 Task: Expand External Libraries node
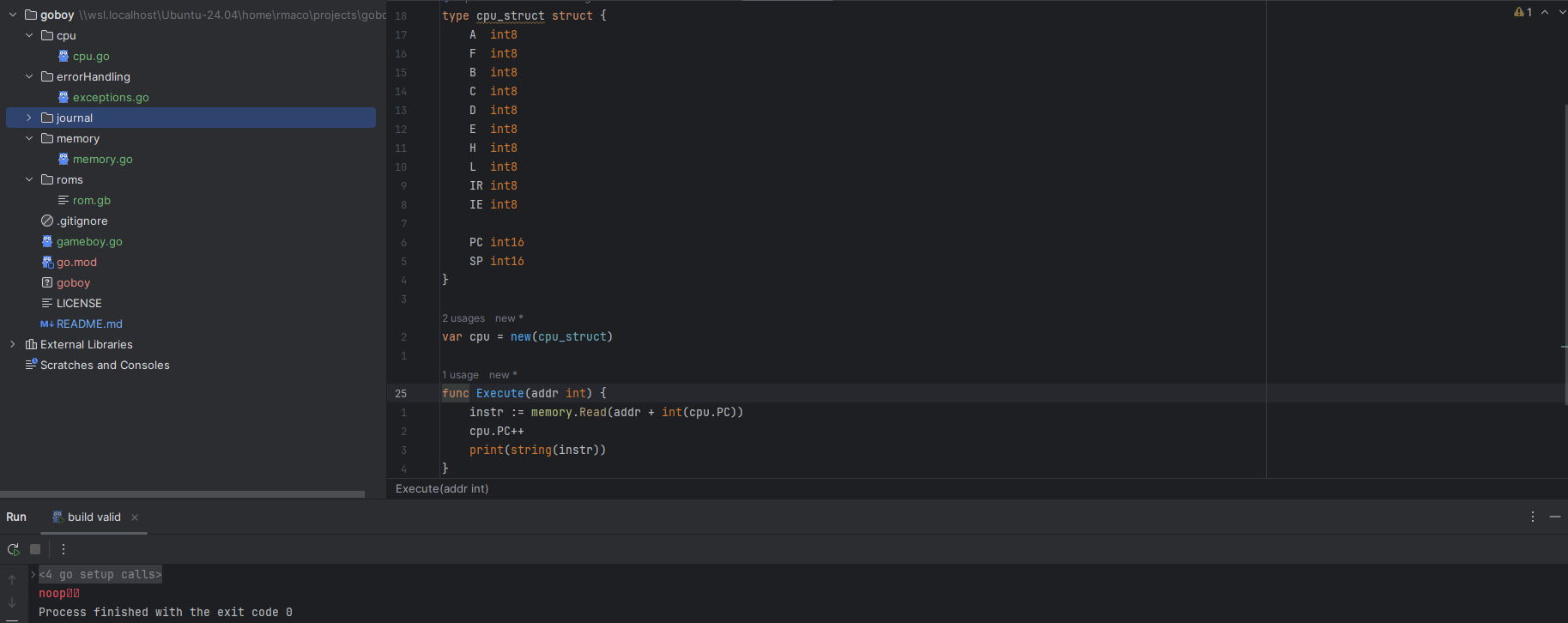tap(13, 344)
